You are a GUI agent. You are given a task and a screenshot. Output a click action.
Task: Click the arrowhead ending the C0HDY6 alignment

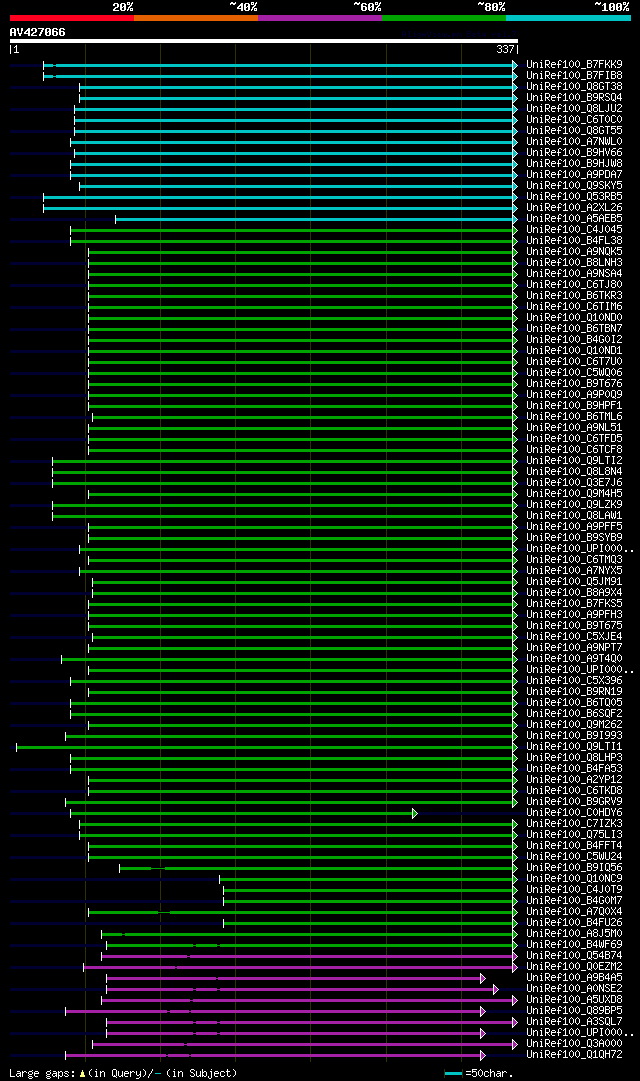414,814
